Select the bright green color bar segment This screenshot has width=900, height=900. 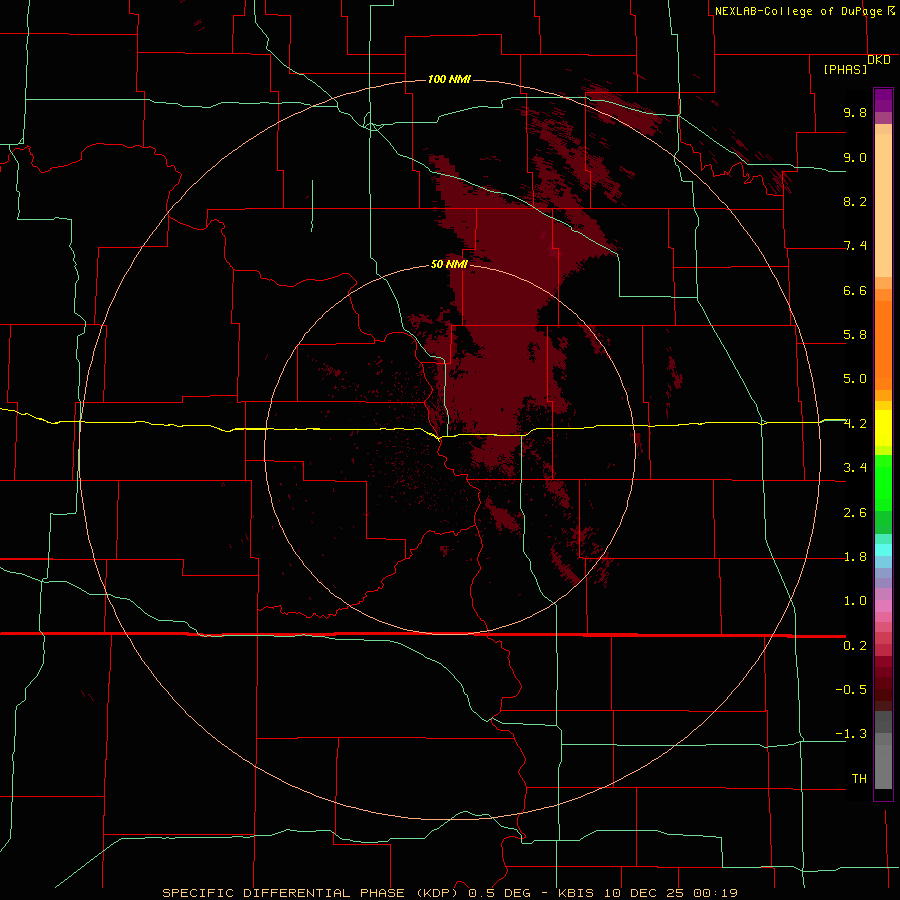pyautogui.click(x=883, y=482)
